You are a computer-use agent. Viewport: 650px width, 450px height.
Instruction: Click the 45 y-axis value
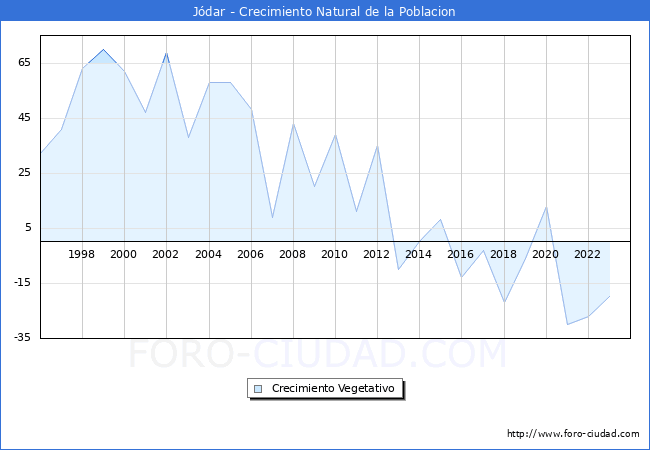(24, 118)
